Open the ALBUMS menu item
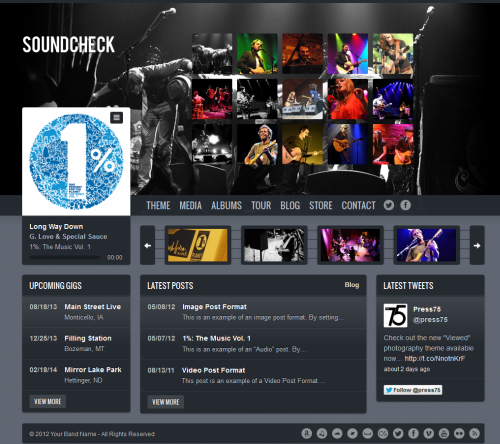Screen dimensions: 500x444 (x=226, y=205)
